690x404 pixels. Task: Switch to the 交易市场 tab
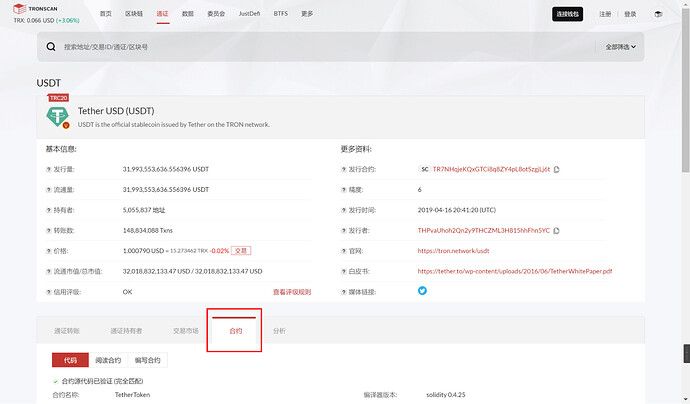click(x=186, y=331)
